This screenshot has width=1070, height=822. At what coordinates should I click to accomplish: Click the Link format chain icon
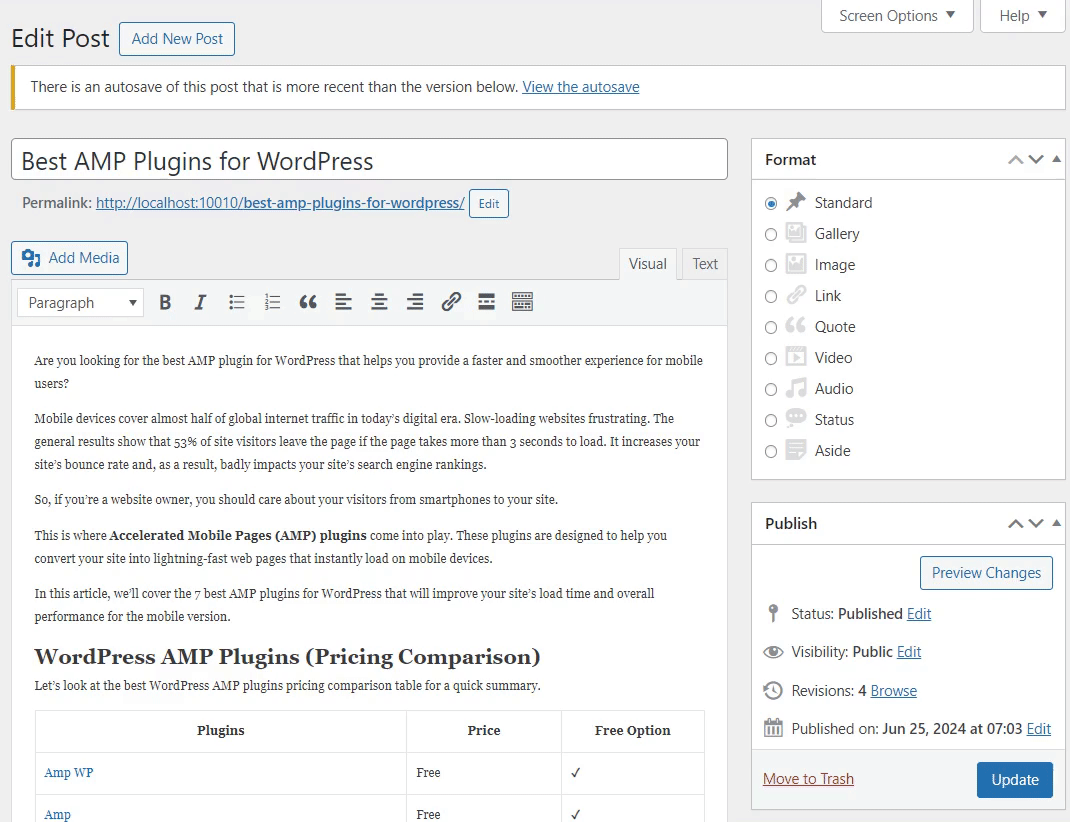coord(796,295)
